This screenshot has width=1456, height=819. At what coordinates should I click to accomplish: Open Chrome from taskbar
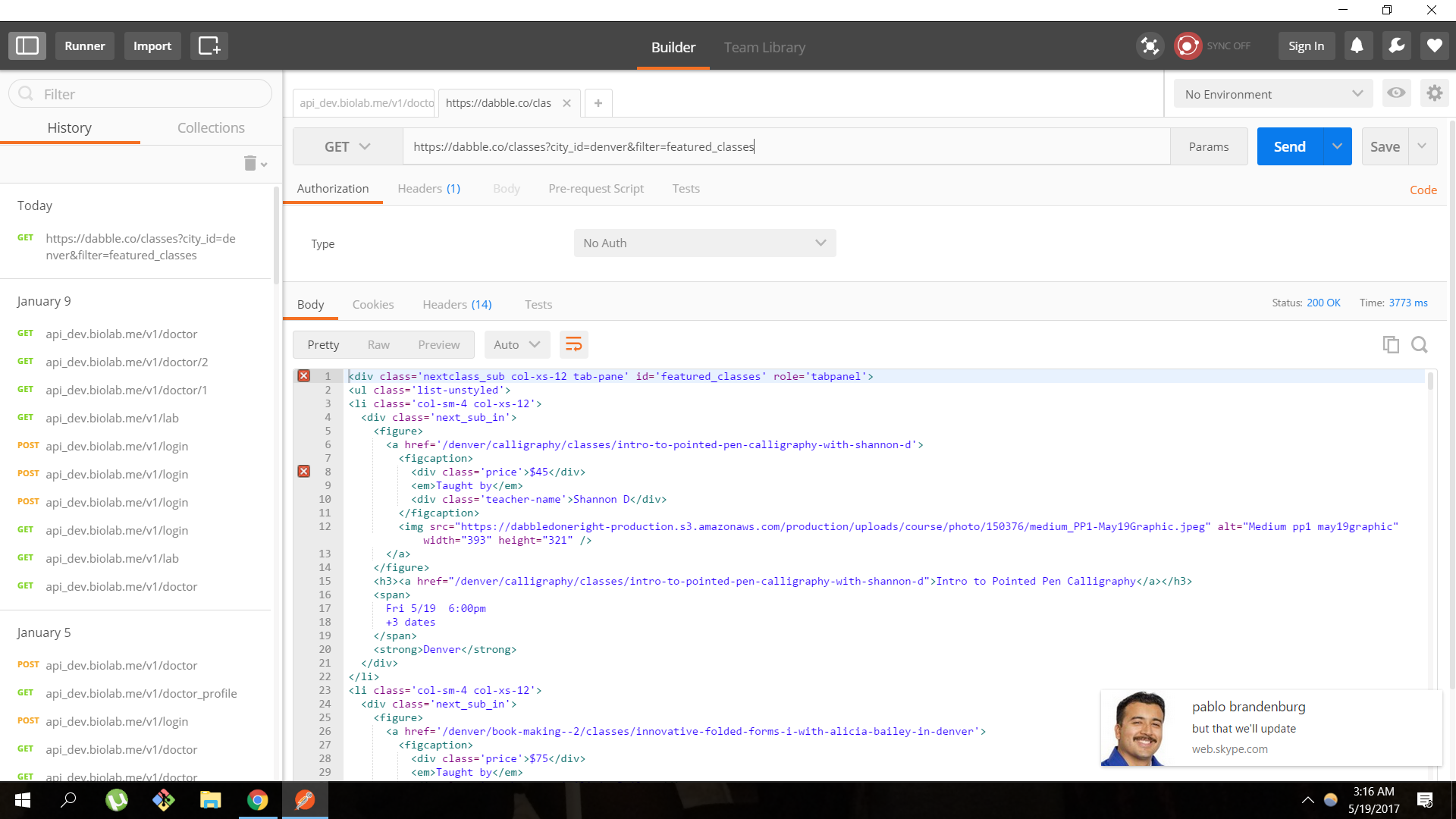(x=257, y=800)
